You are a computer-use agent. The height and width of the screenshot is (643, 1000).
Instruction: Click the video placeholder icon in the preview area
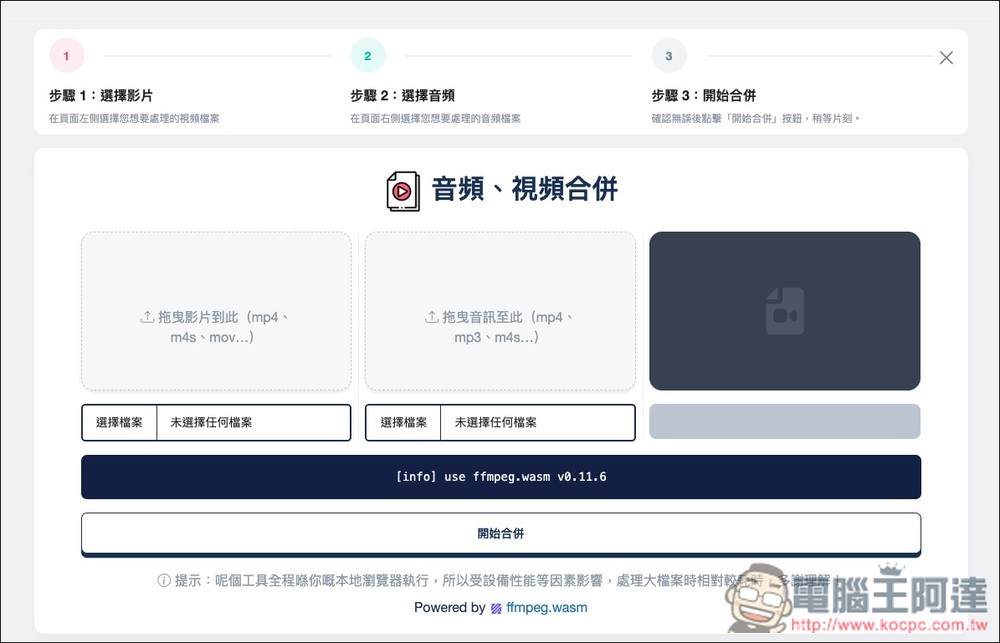(x=784, y=310)
